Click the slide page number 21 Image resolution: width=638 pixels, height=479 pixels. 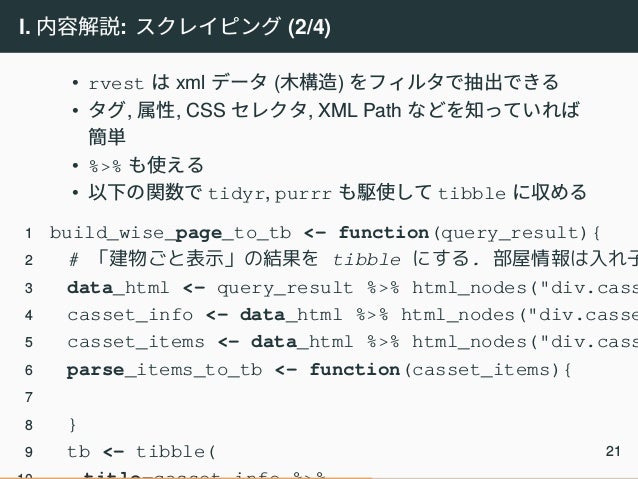click(x=613, y=451)
